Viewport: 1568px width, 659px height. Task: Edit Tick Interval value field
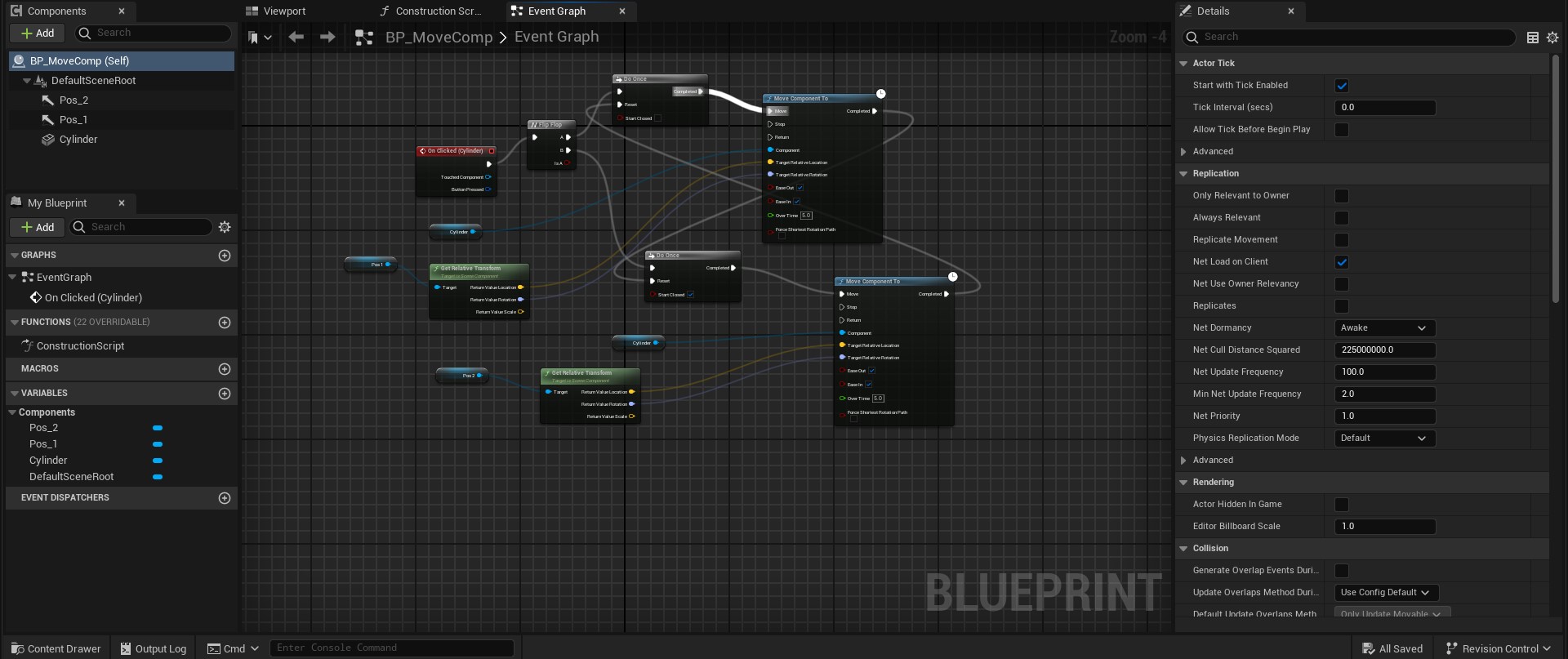1385,108
